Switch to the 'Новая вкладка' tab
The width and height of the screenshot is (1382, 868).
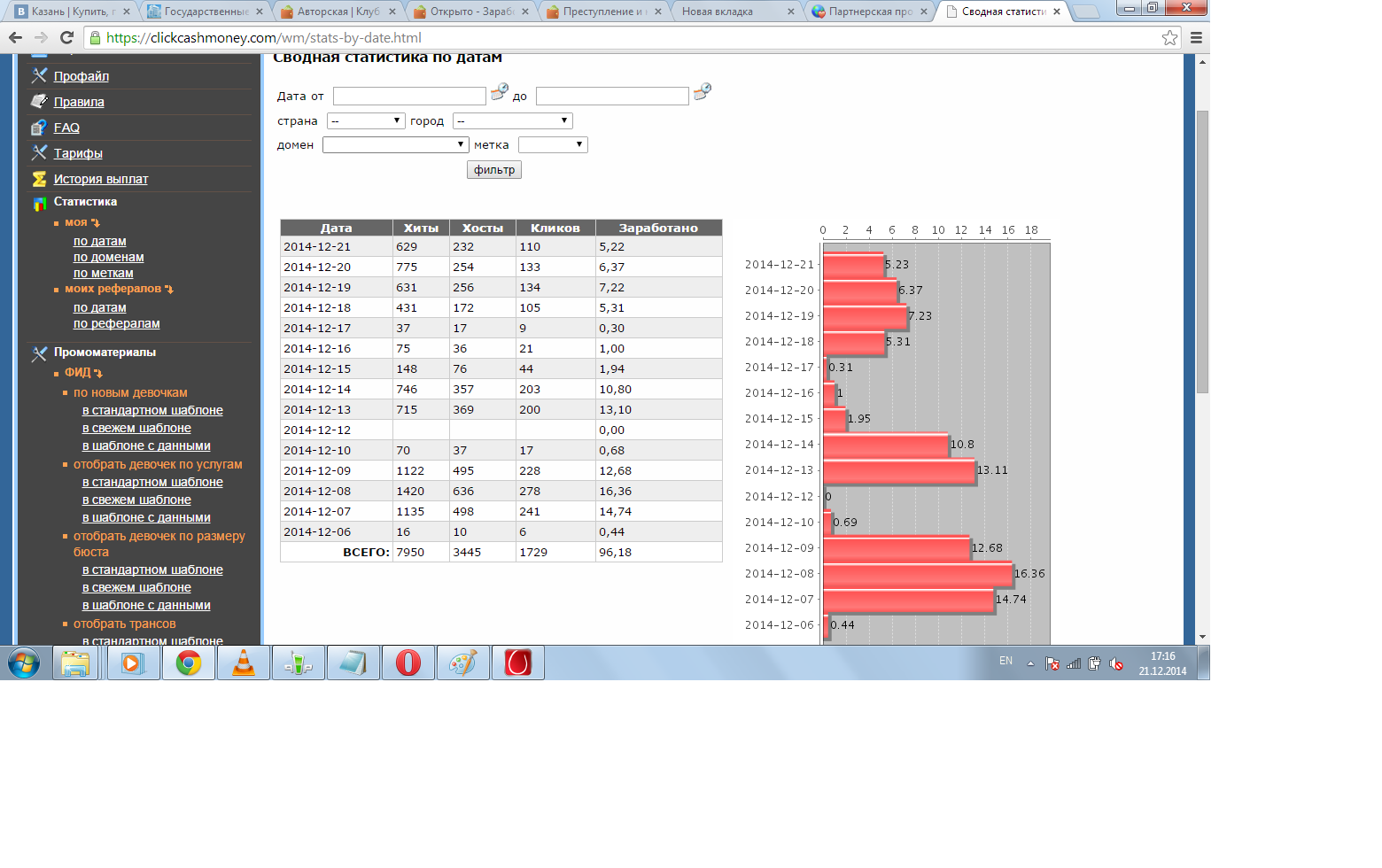click(x=738, y=12)
